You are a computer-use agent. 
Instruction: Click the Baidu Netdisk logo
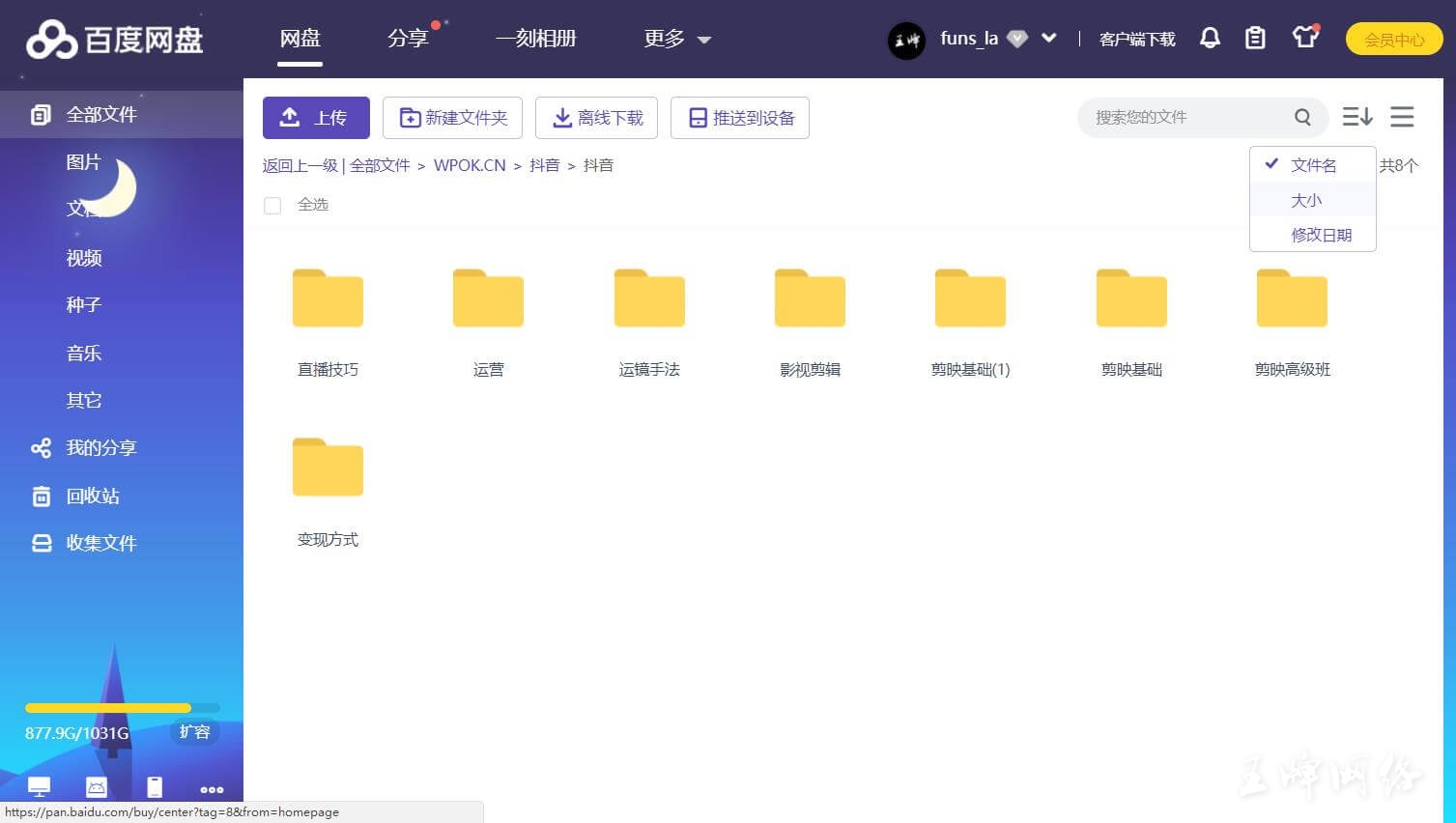[x=115, y=40]
